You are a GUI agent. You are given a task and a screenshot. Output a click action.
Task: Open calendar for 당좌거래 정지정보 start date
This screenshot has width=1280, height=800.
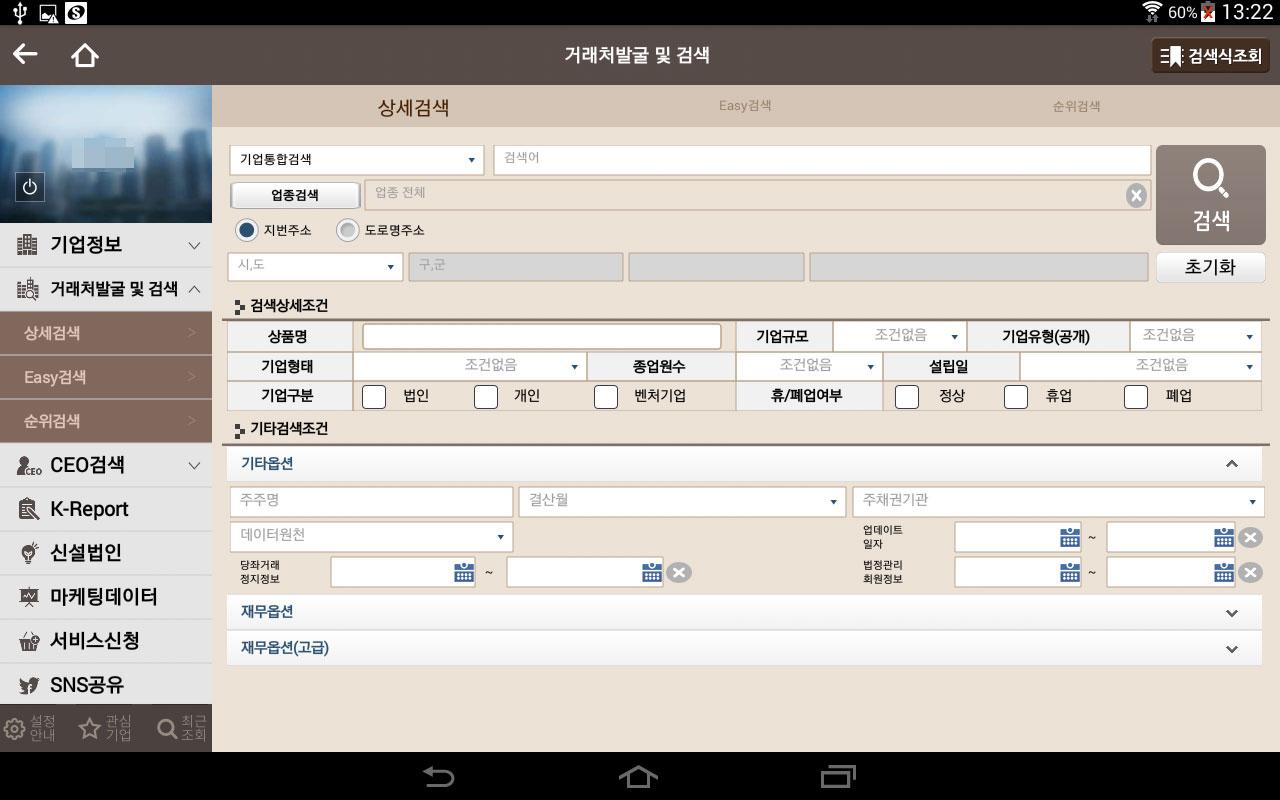[x=464, y=572]
